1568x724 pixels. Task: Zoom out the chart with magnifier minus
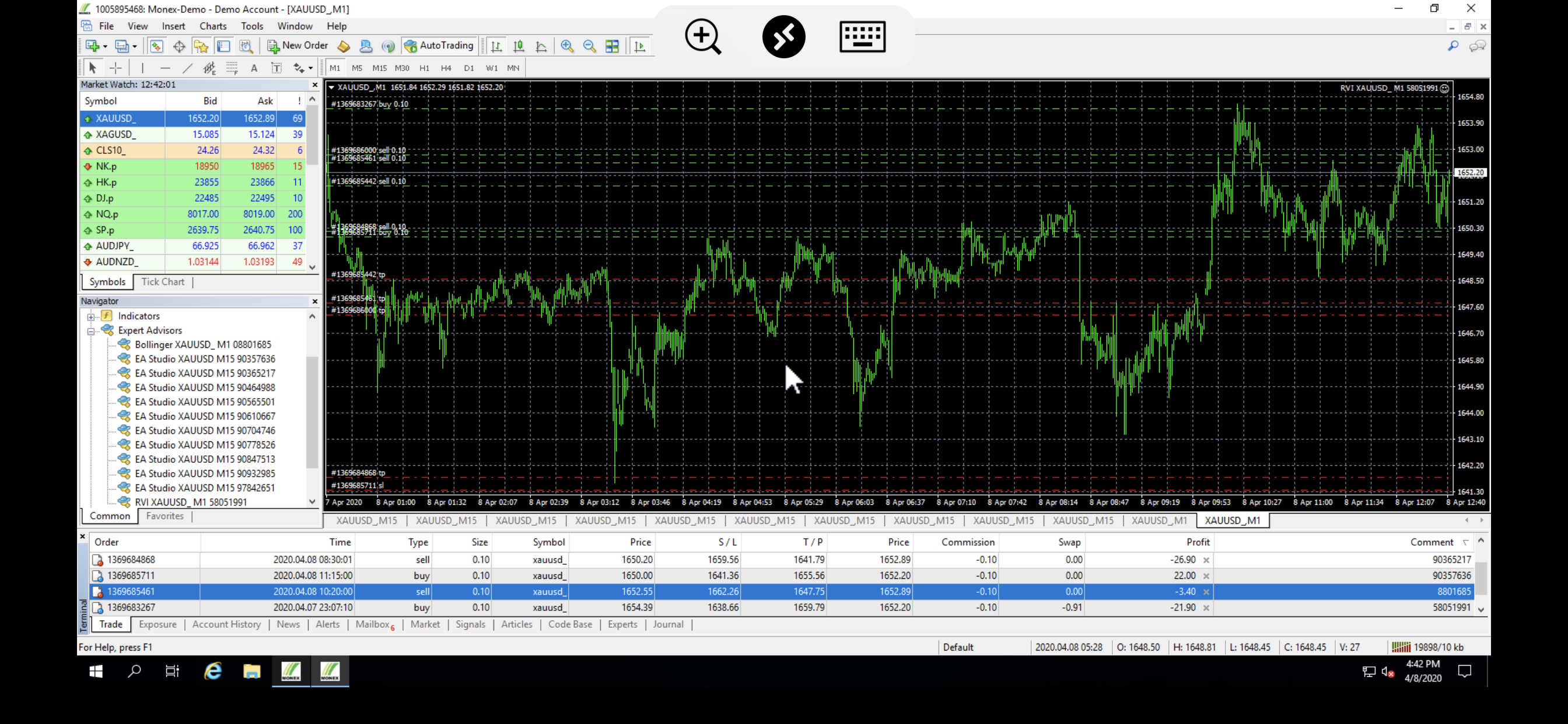[589, 45]
